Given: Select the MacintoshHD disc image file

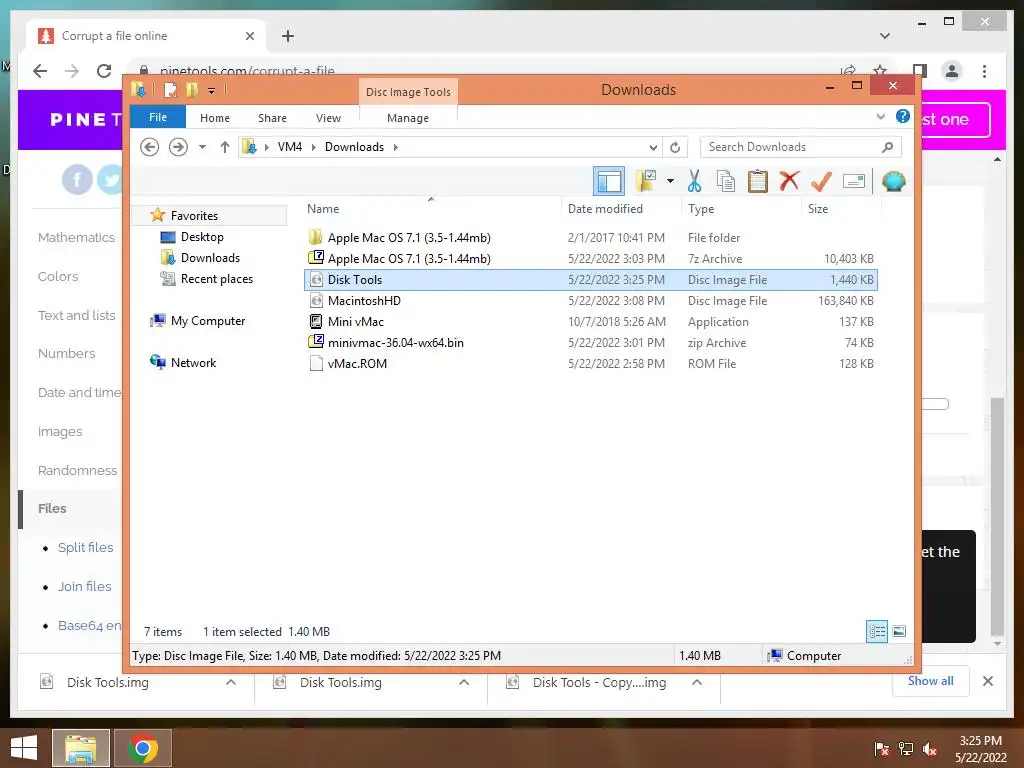Looking at the screenshot, I should click(591, 300).
